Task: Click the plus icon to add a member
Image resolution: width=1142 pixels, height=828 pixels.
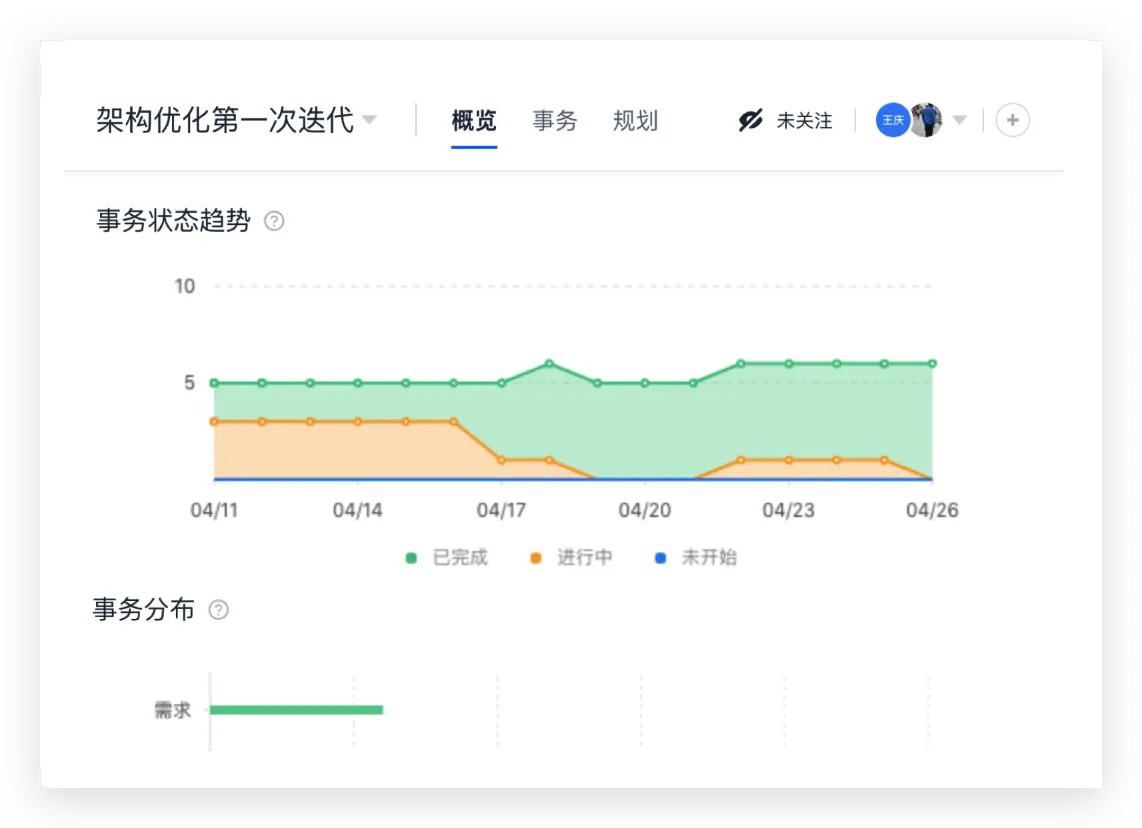Action: coord(1012,119)
